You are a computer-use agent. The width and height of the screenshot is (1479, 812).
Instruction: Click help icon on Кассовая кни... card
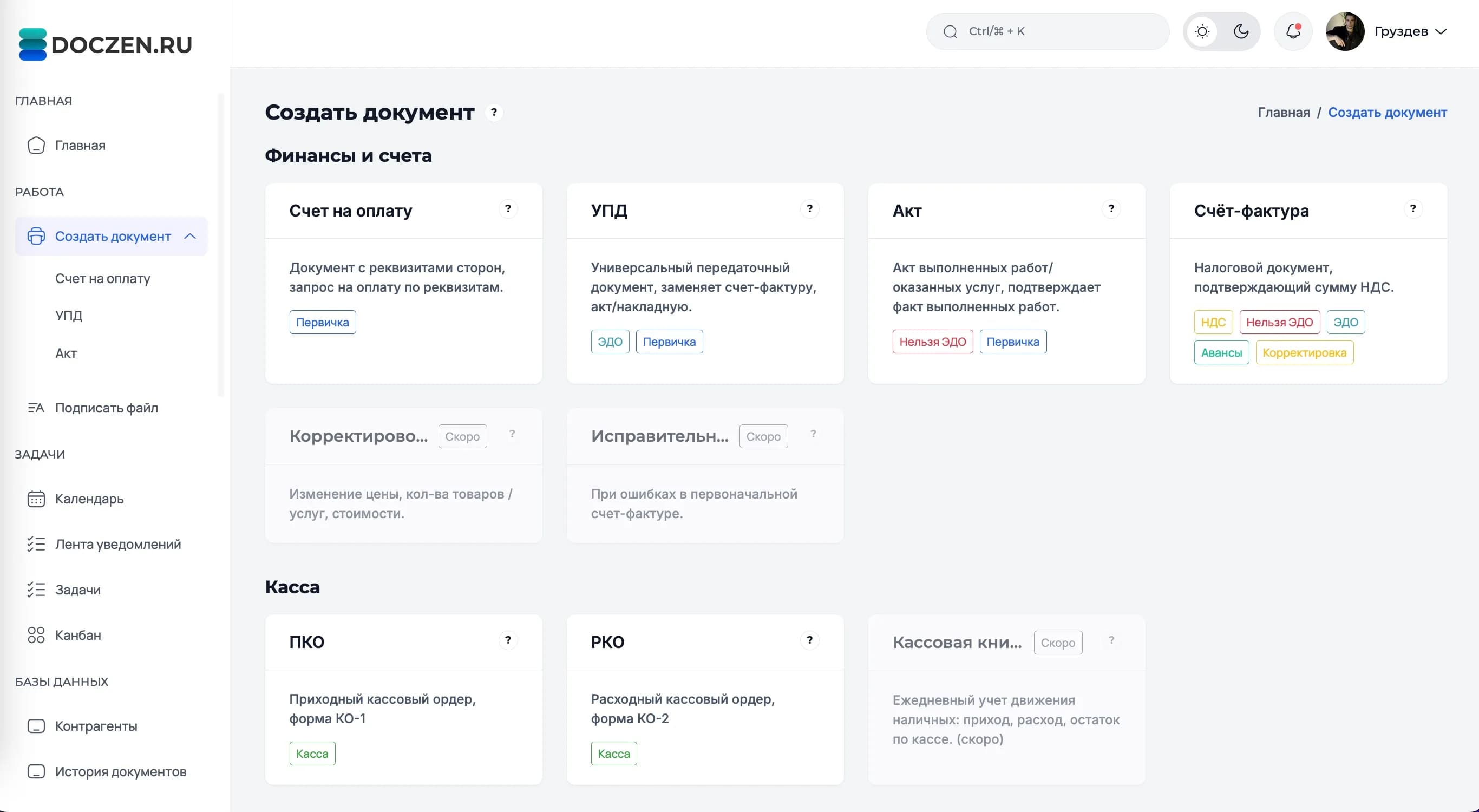tap(1111, 640)
